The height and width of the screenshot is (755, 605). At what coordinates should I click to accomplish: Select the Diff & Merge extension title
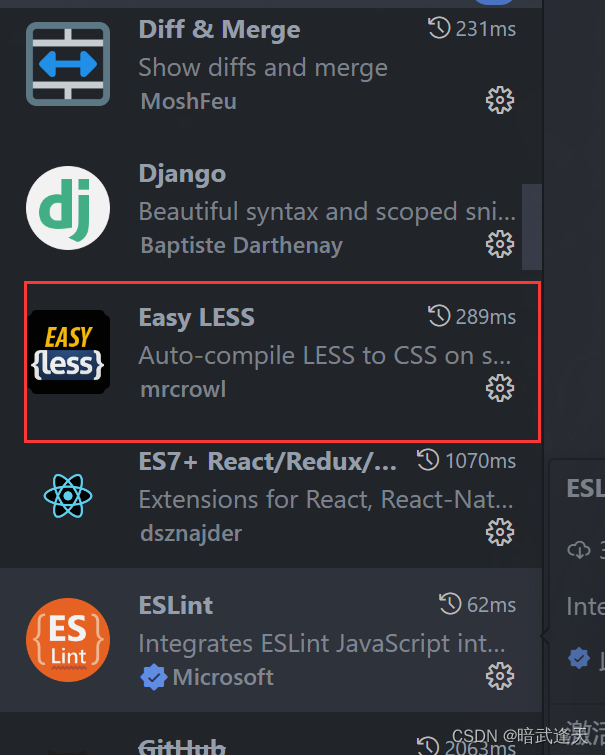pos(220,29)
